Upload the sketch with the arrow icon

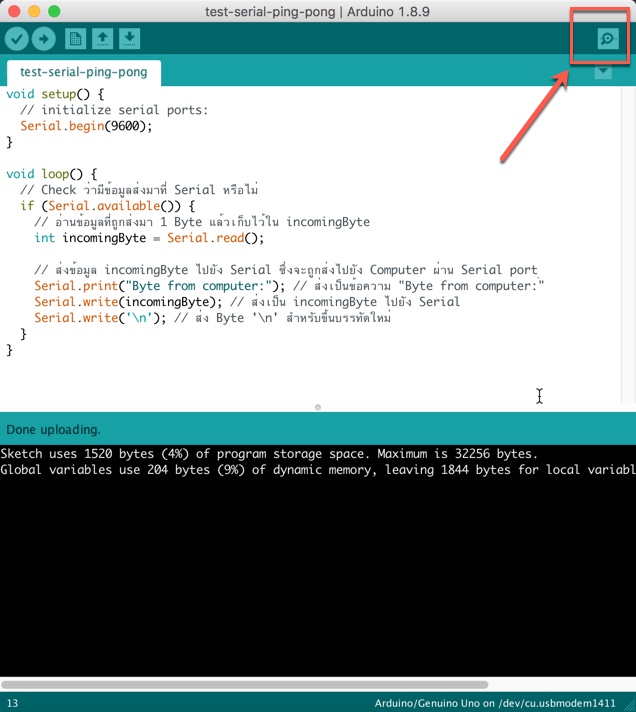pos(43,39)
